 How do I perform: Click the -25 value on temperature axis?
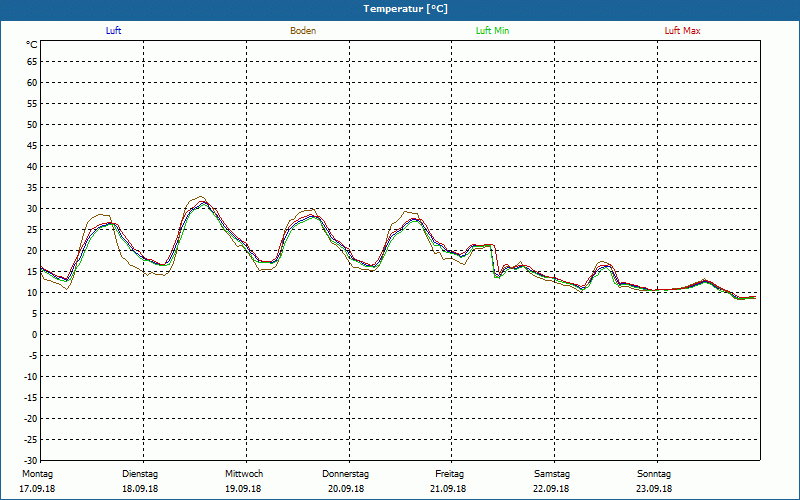point(31,440)
